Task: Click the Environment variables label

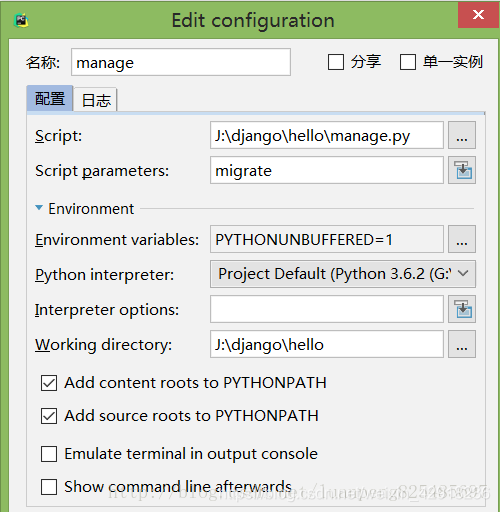Action: [117, 240]
